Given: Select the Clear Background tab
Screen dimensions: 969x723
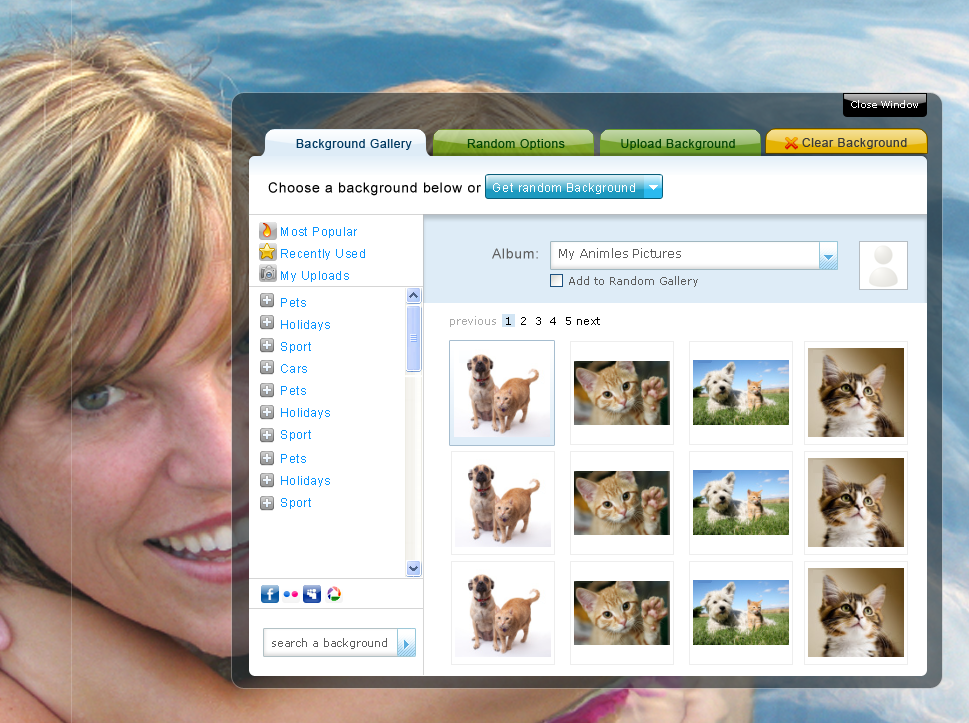Looking at the screenshot, I should (847, 142).
